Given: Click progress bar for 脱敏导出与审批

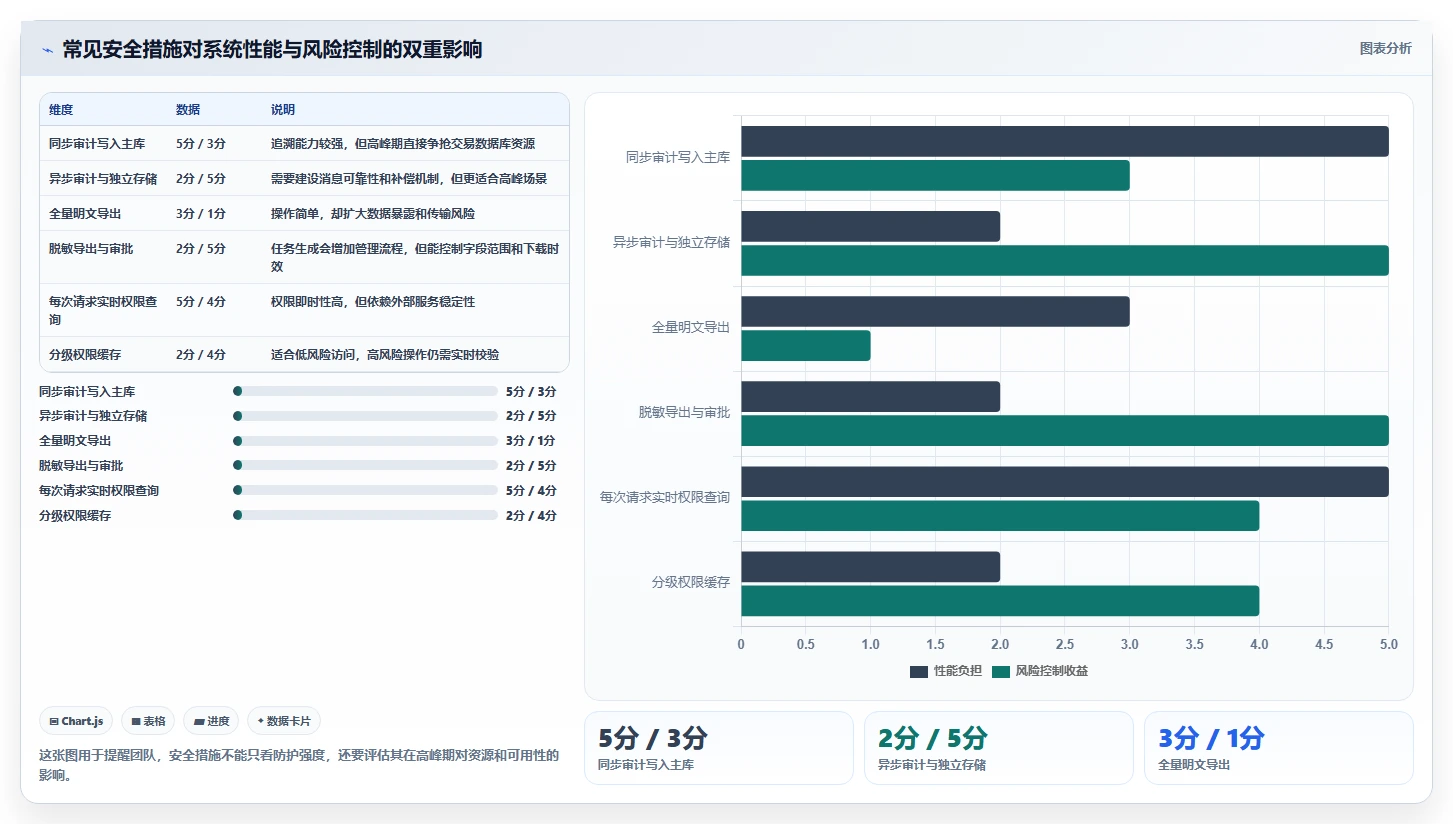Looking at the screenshot, I should tap(364, 466).
